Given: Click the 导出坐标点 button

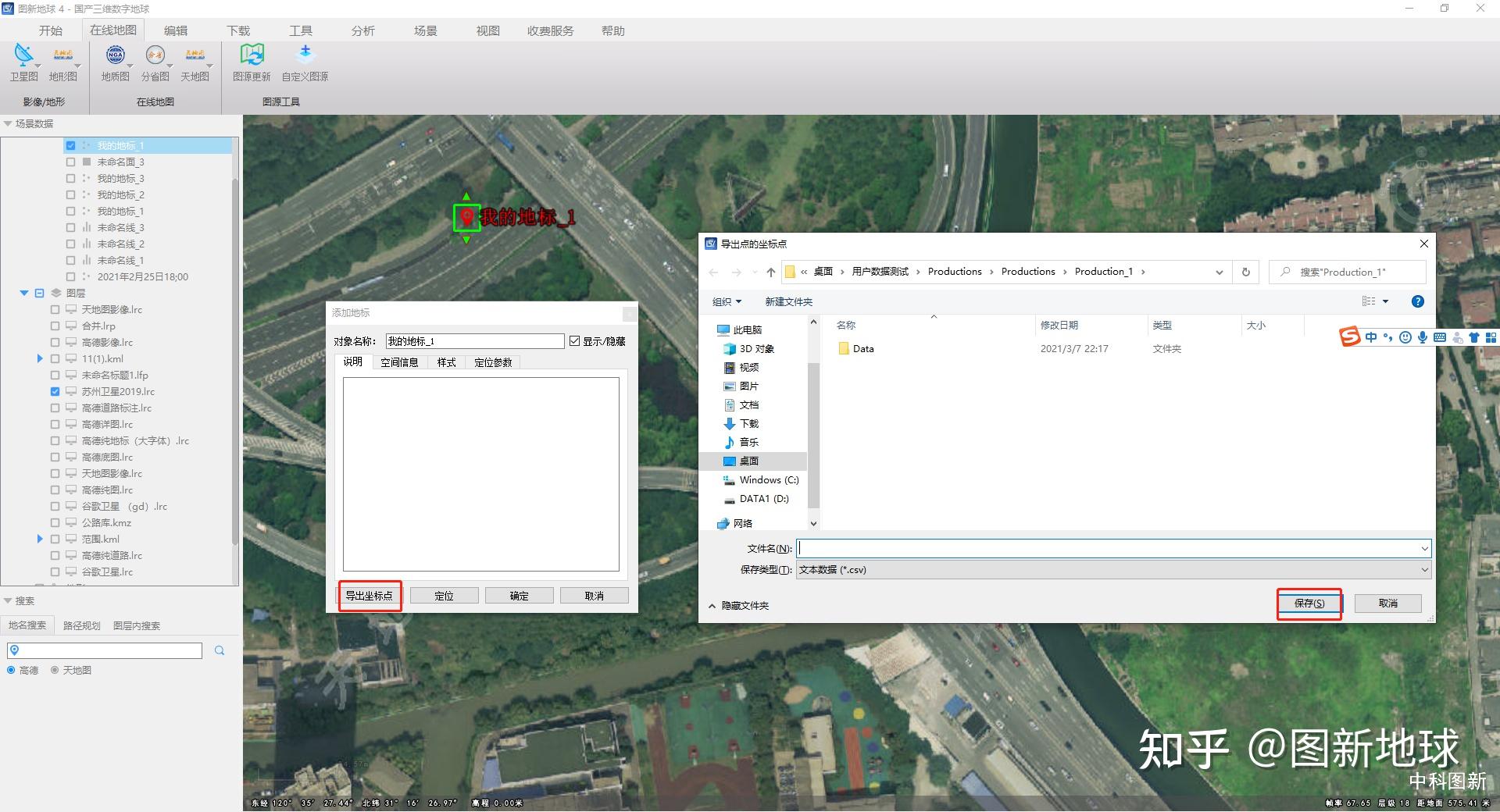Looking at the screenshot, I should (x=370, y=596).
